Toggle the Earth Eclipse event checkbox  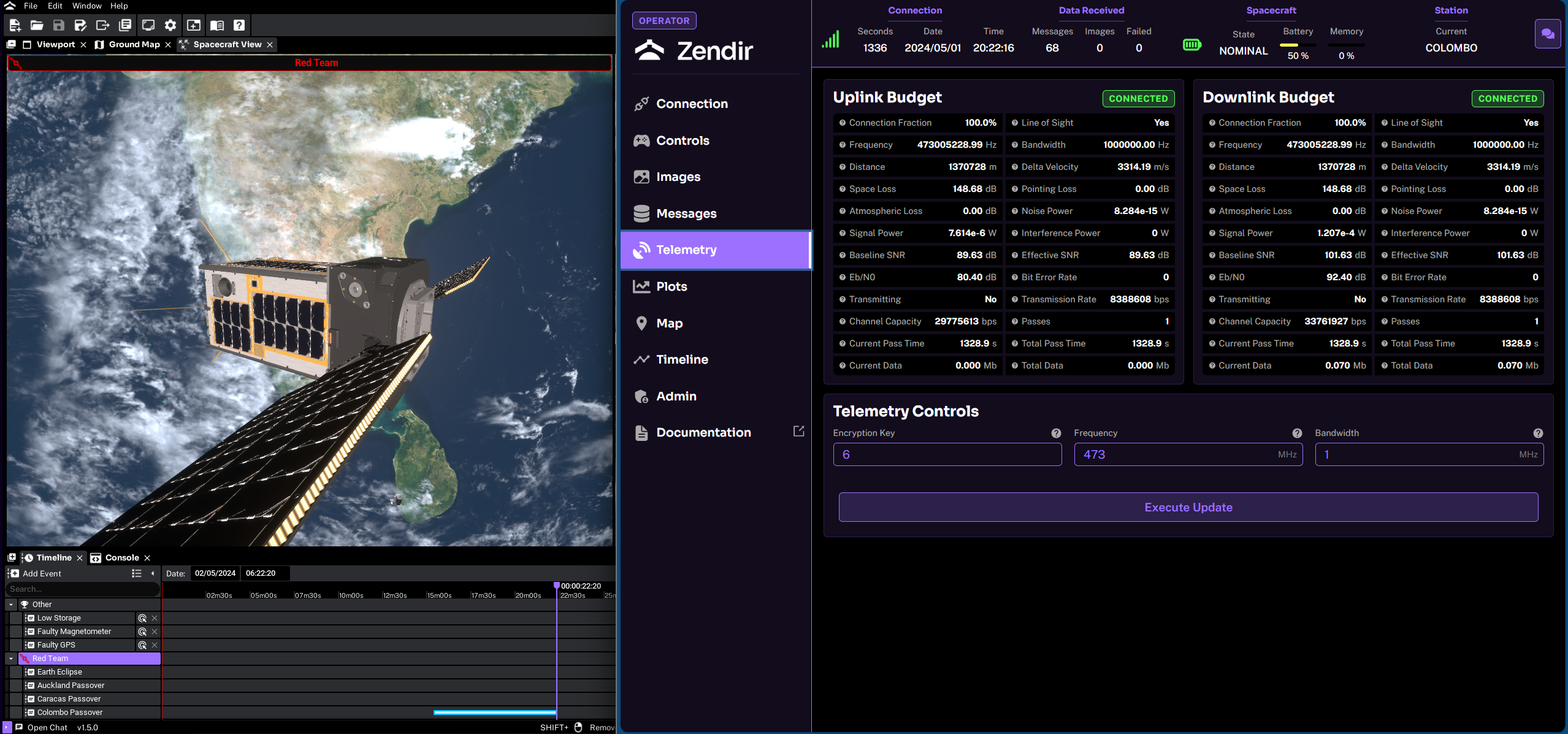coord(16,672)
